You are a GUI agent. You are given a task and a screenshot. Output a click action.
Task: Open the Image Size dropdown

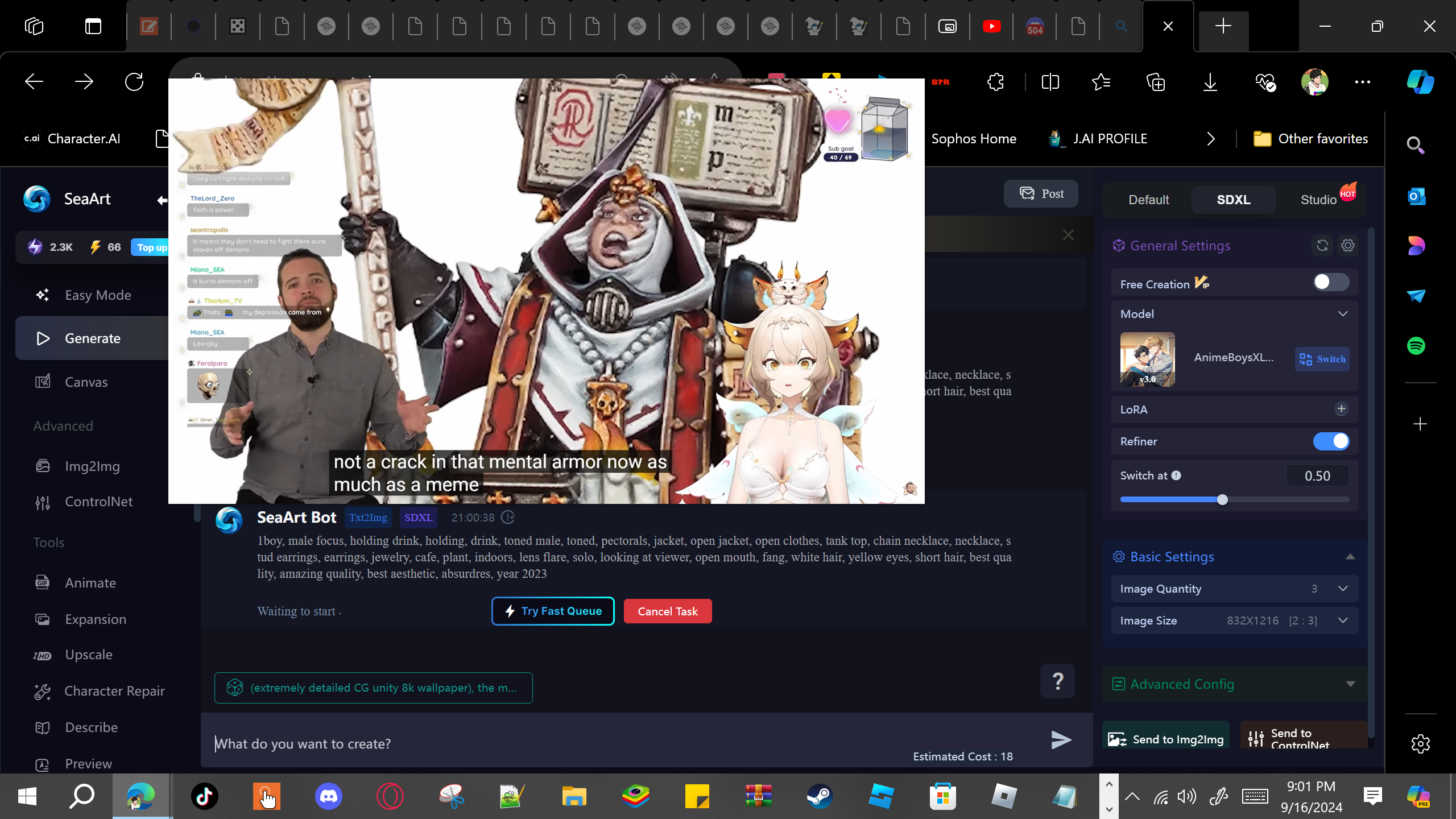pos(1235,621)
